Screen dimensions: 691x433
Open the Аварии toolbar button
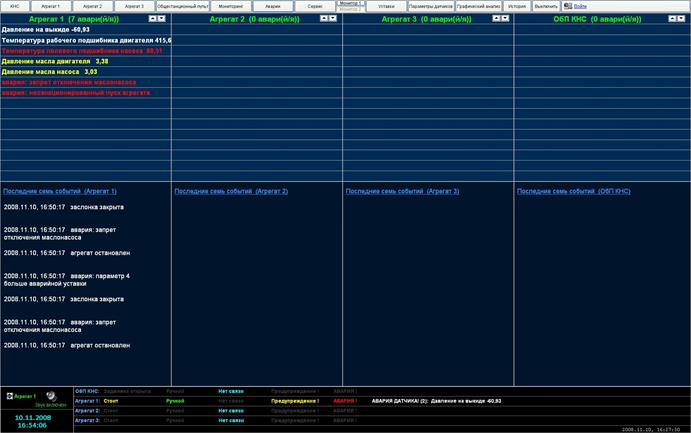tap(273, 6)
